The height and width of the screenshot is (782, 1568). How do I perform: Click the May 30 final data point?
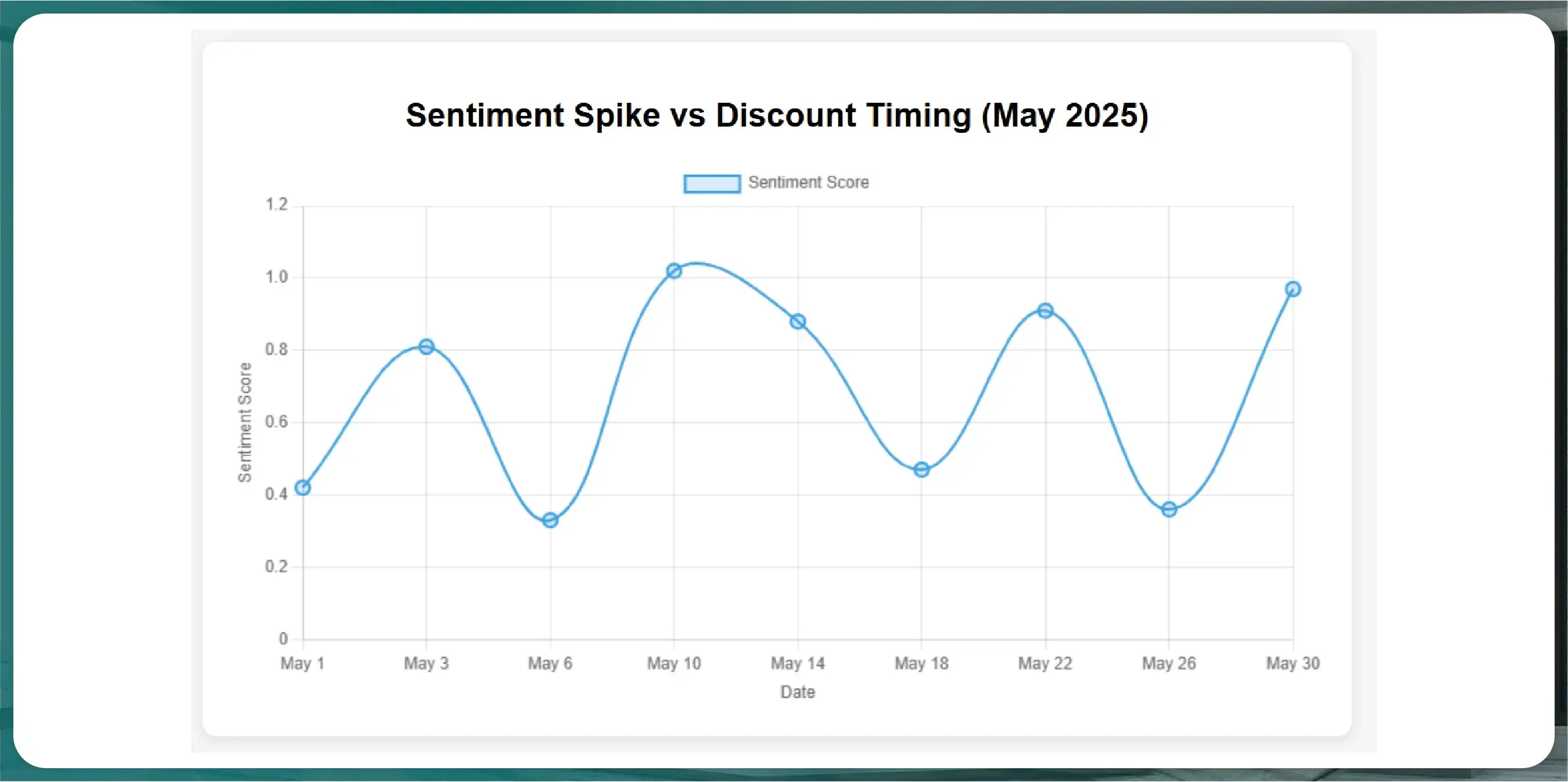click(x=1293, y=289)
